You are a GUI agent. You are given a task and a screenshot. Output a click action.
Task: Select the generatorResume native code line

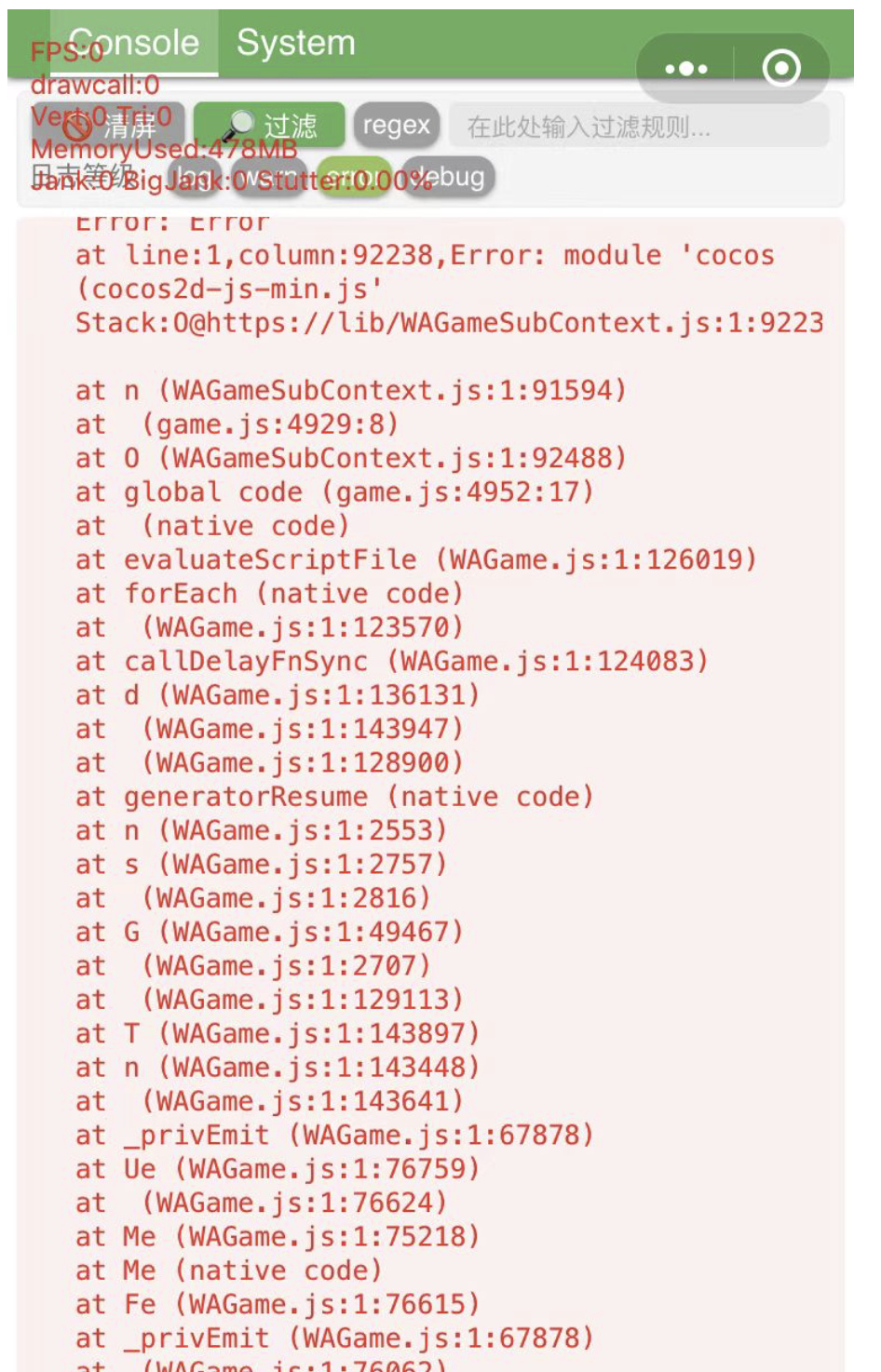(x=333, y=797)
